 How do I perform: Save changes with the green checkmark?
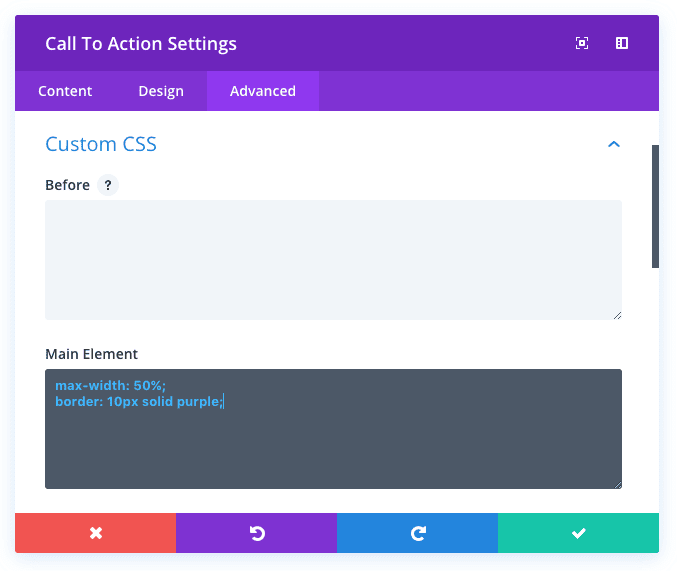pos(578,533)
